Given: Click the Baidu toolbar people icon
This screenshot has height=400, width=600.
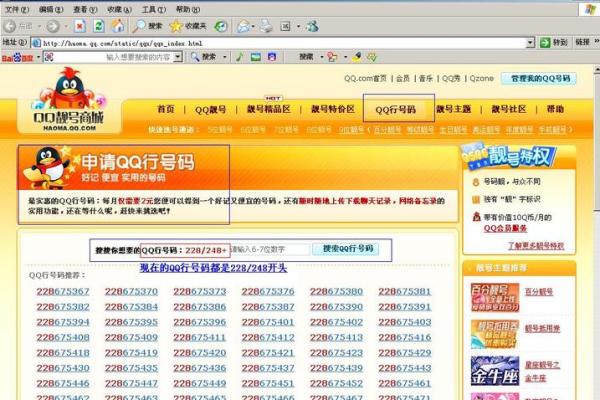Looking at the screenshot, I should 333,57.
